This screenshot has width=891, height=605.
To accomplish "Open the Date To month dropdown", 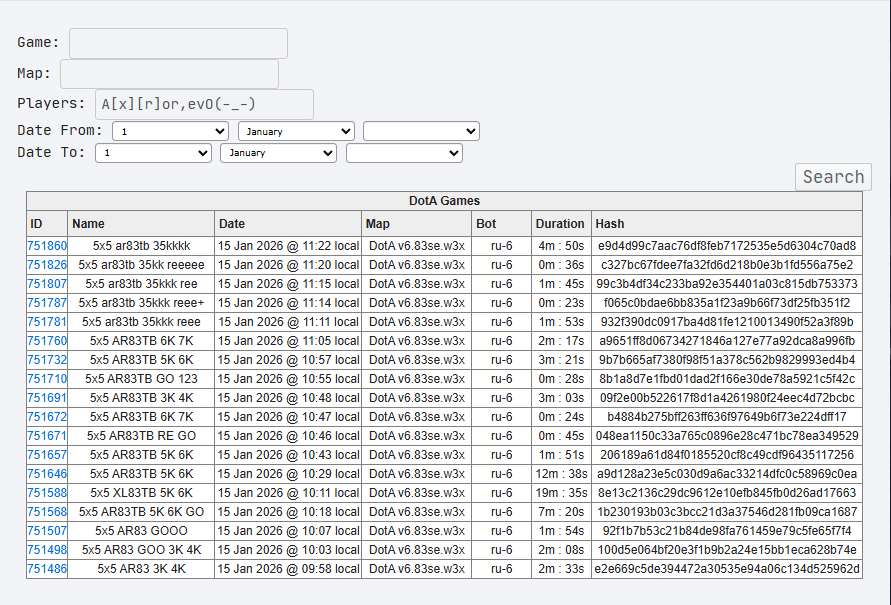I will (x=278, y=153).
